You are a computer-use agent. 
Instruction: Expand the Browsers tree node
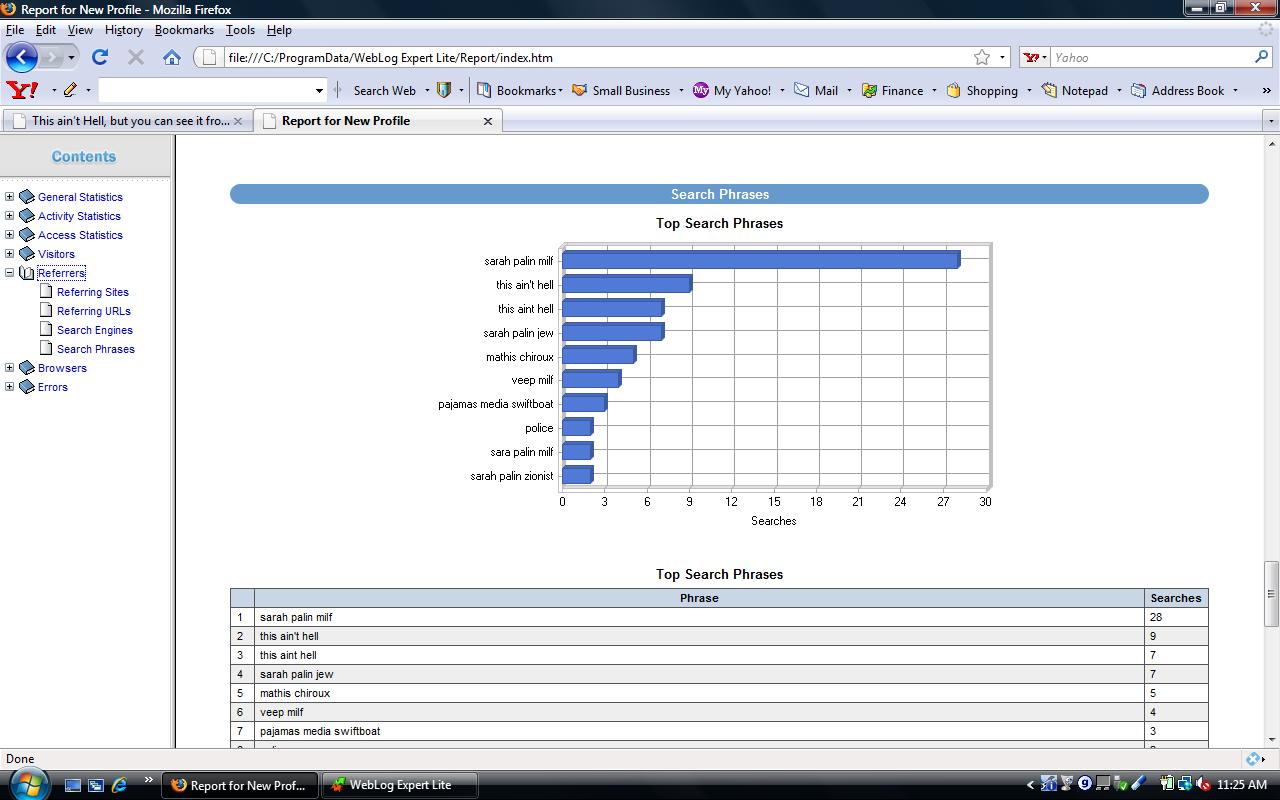(10, 368)
